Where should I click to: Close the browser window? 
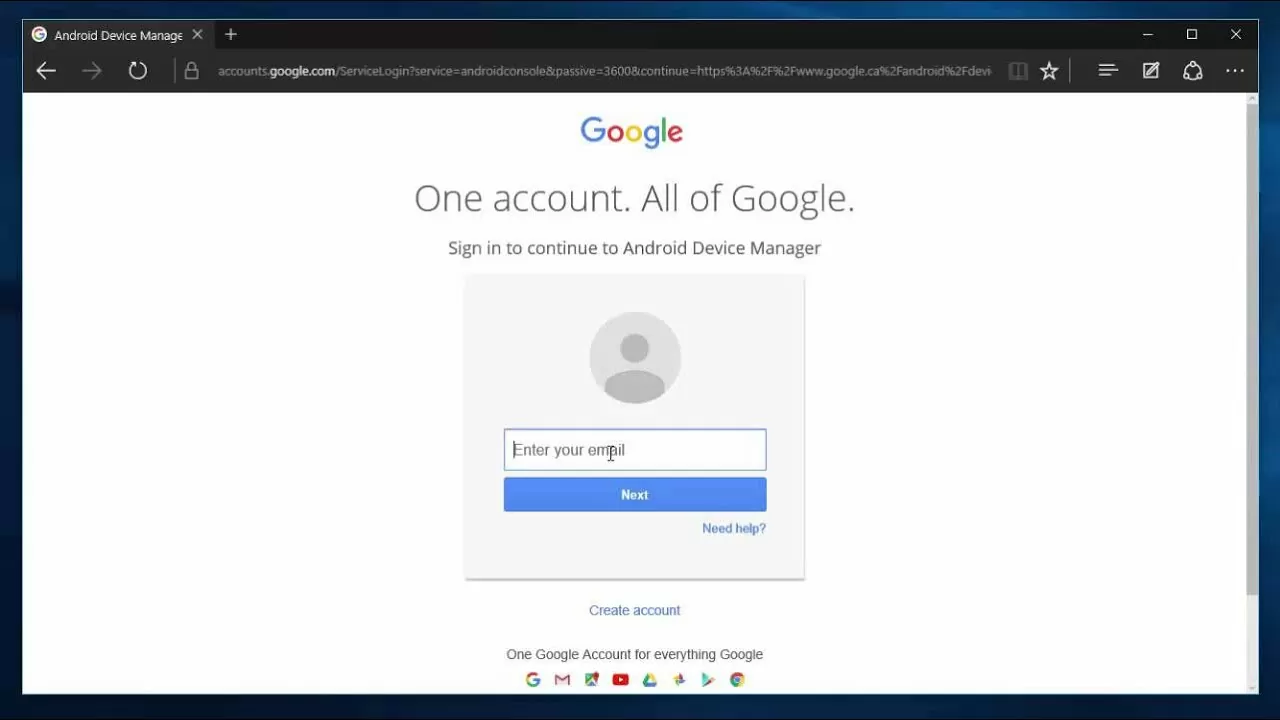pos(1236,34)
